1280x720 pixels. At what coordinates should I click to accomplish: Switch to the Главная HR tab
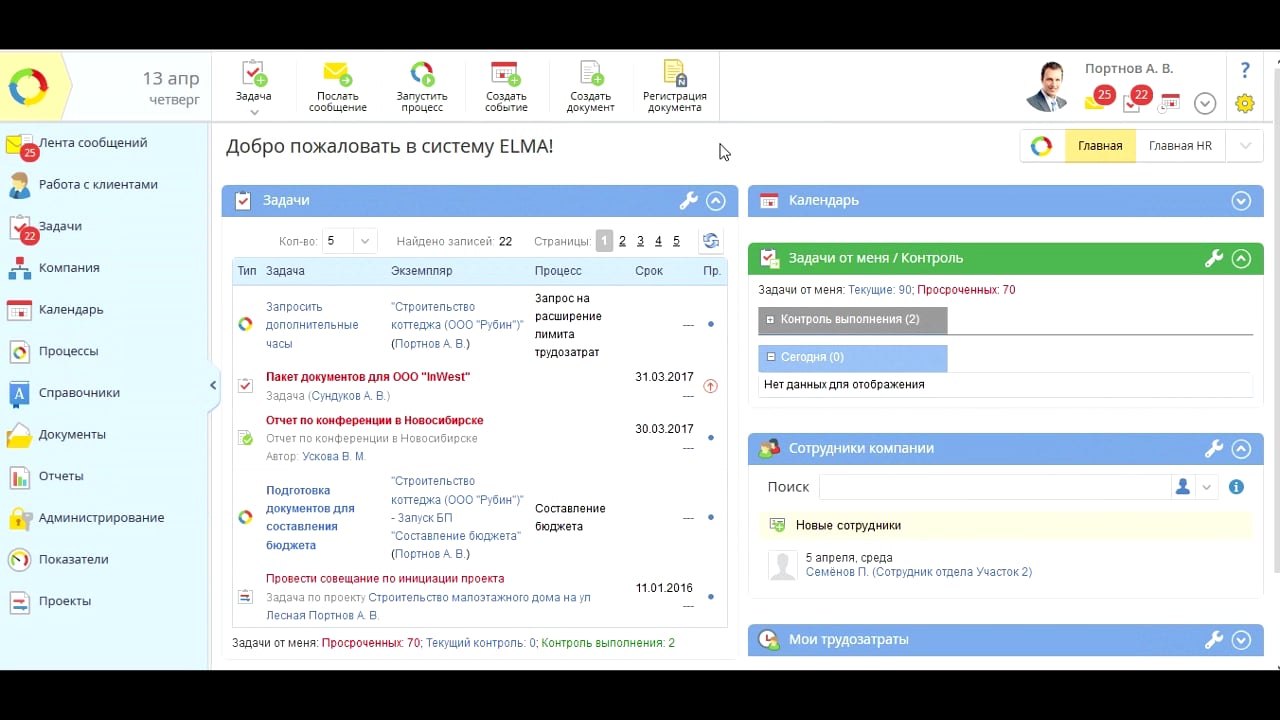(x=1180, y=146)
